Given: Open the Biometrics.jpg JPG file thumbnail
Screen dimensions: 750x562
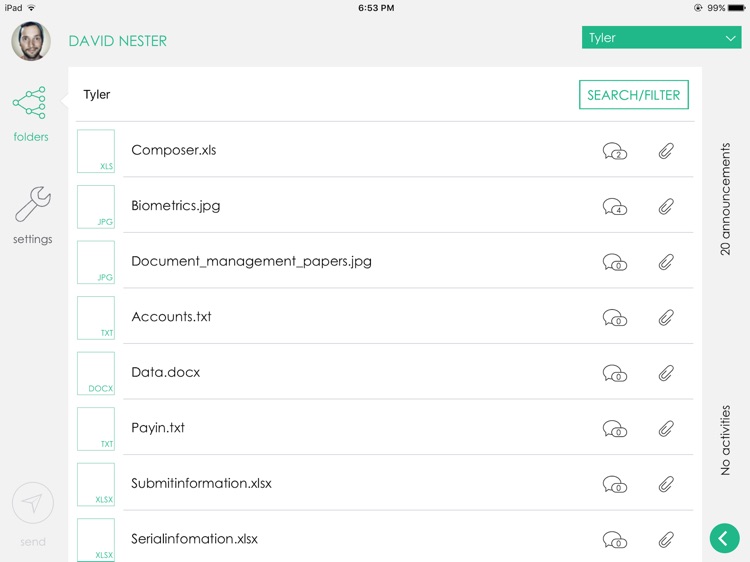Looking at the screenshot, I should (x=96, y=207).
